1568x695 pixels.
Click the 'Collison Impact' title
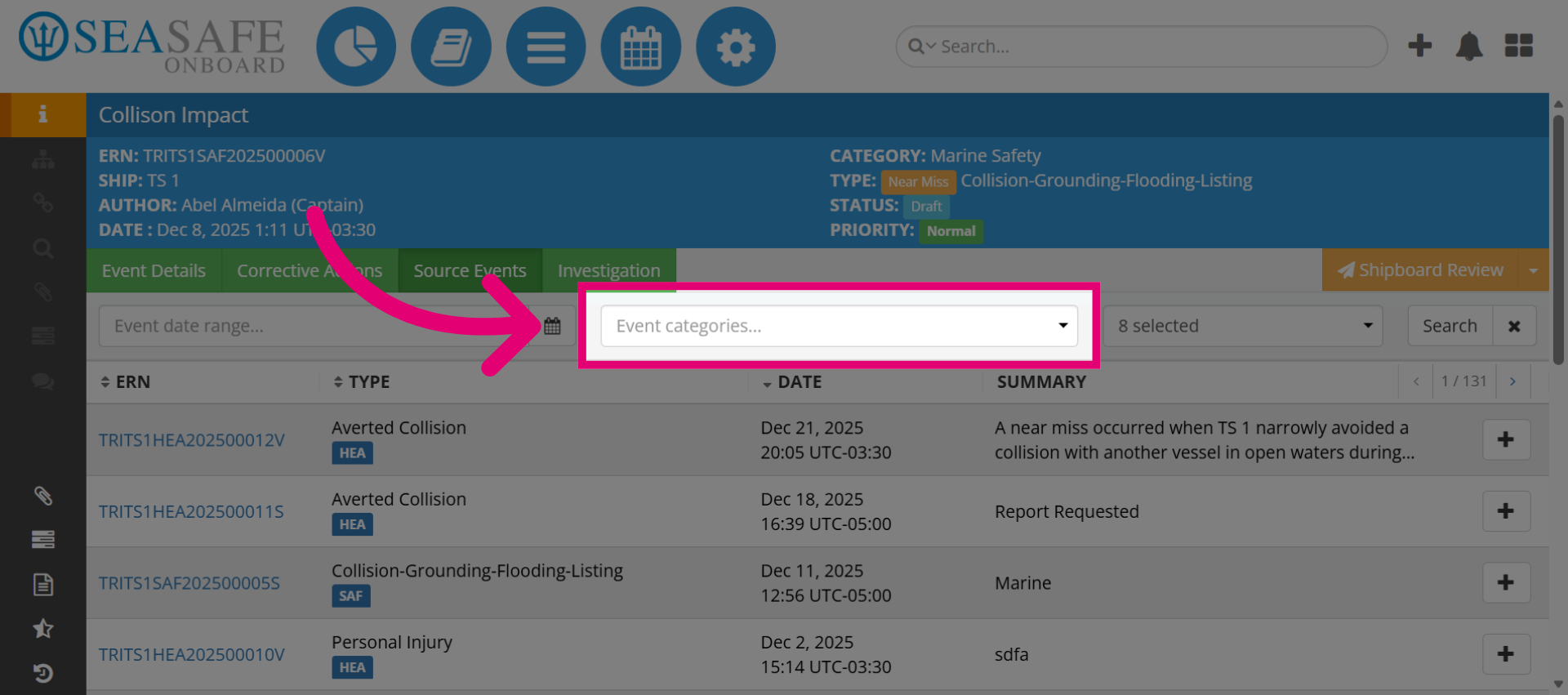173,115
